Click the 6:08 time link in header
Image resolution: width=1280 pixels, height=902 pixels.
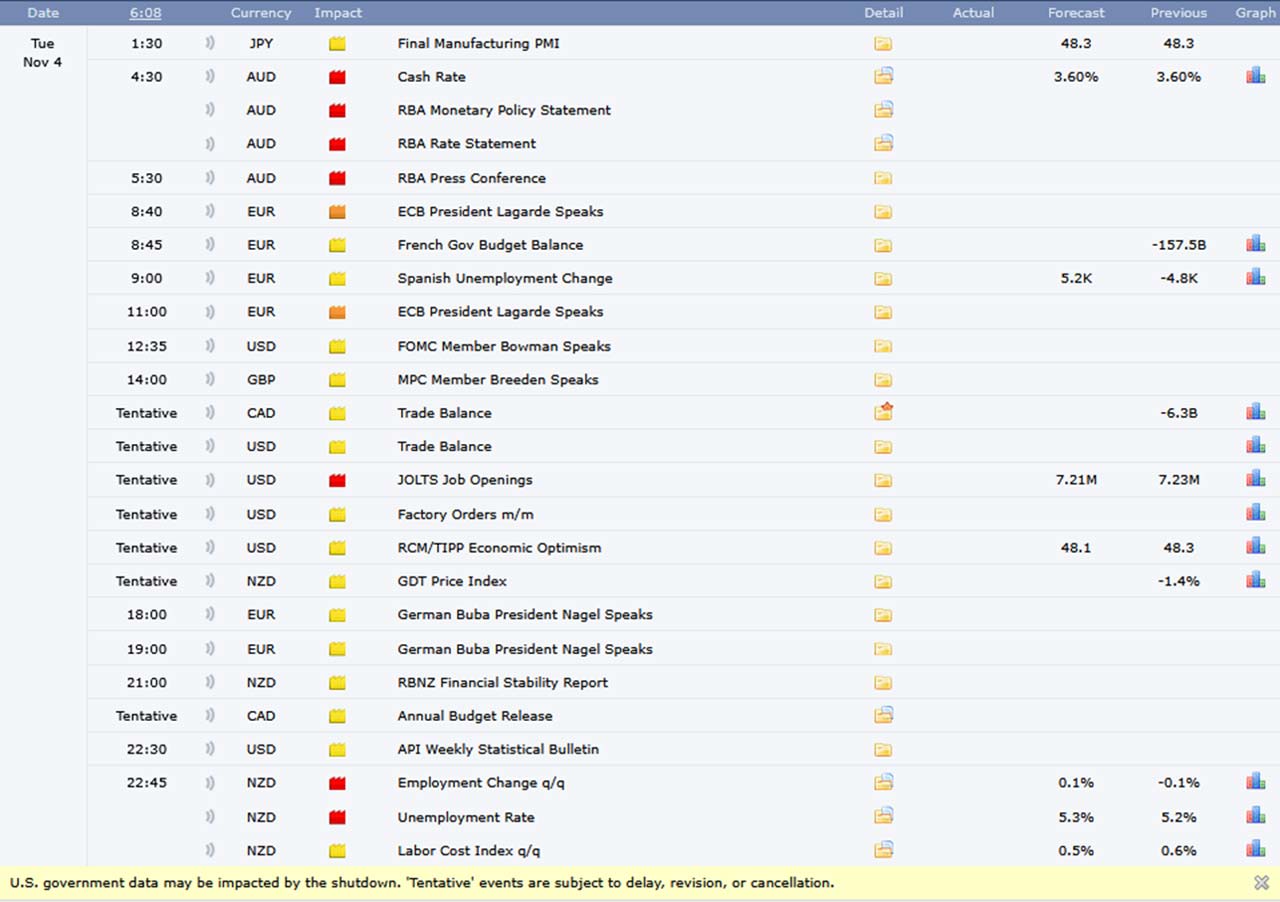pyautogui.click(x=146, y=13)
